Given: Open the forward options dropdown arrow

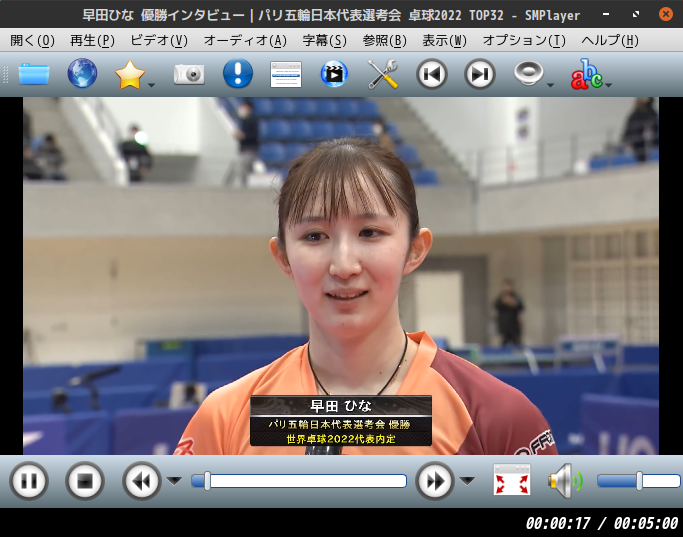Looking at the screenshot, I should point(467,481).
